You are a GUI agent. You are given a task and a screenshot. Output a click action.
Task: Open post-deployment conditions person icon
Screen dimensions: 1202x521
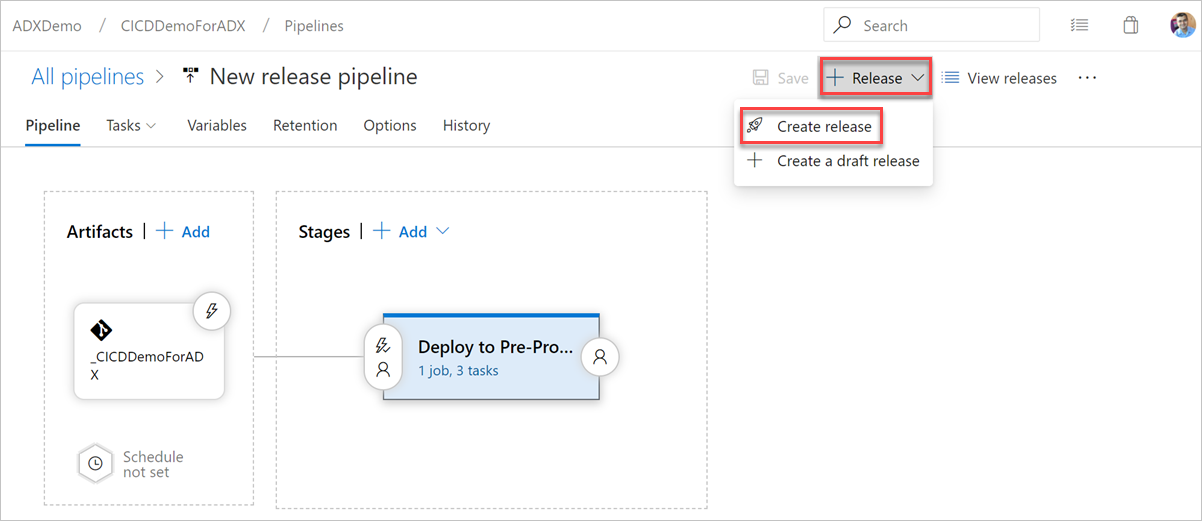coord(600,356)
